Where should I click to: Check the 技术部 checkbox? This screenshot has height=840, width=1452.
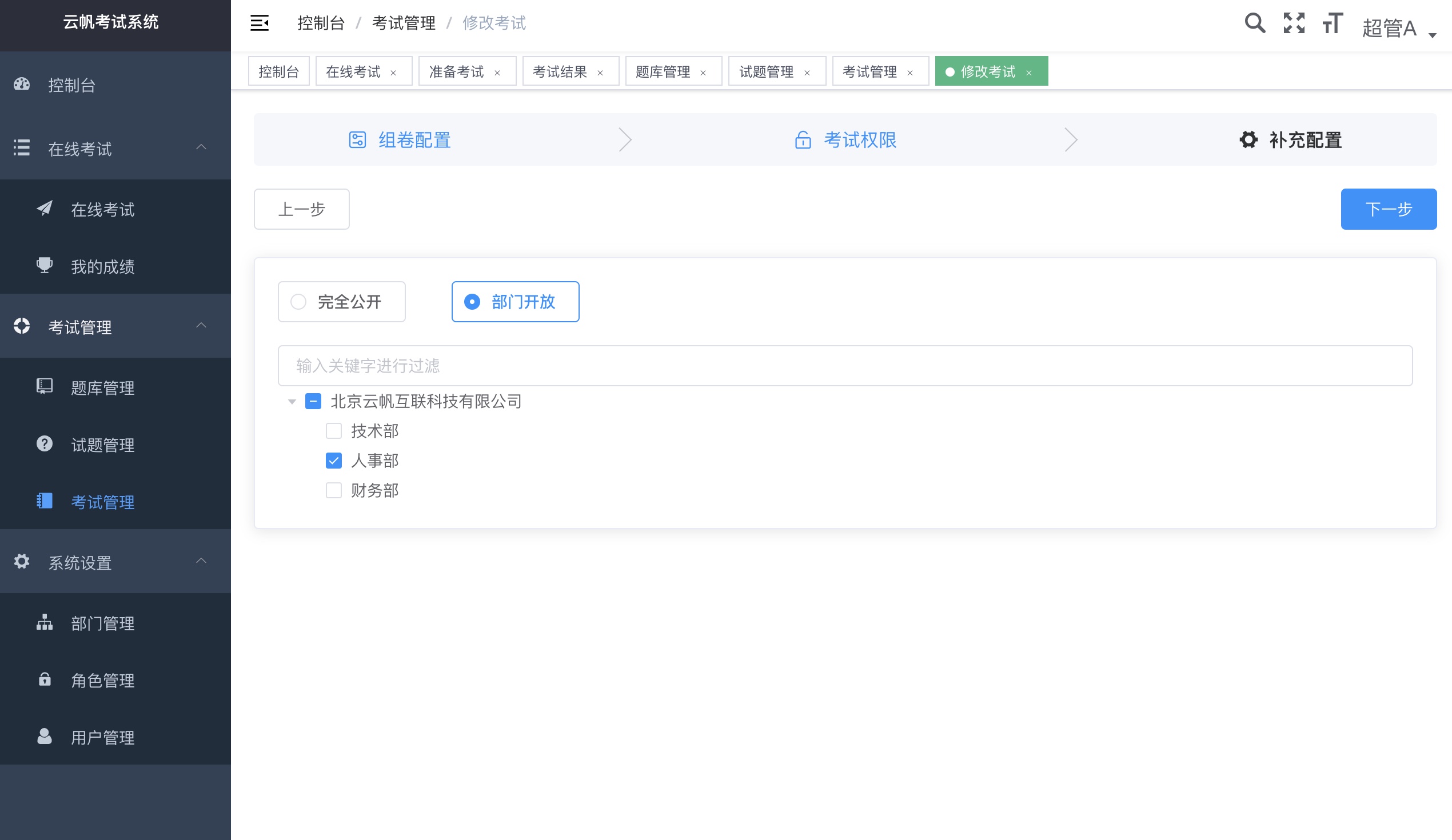pos(334,430)
